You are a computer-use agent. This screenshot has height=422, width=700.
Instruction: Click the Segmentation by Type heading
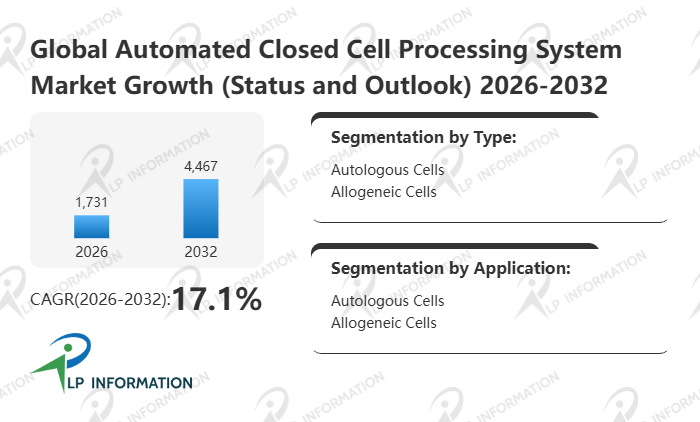click(x=423, y=137)
